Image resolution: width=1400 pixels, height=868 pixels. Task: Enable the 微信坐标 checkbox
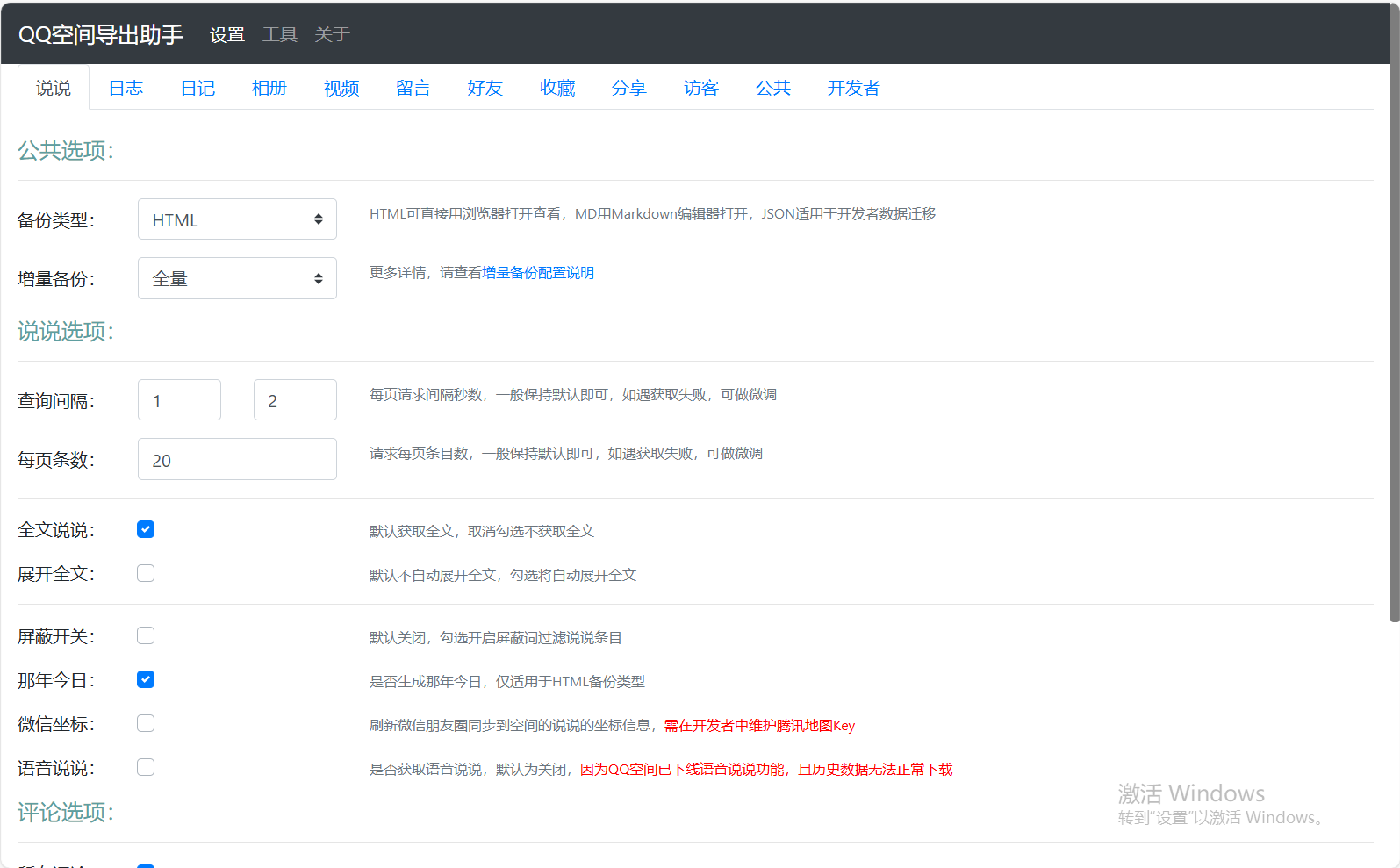tap(146, 723)
